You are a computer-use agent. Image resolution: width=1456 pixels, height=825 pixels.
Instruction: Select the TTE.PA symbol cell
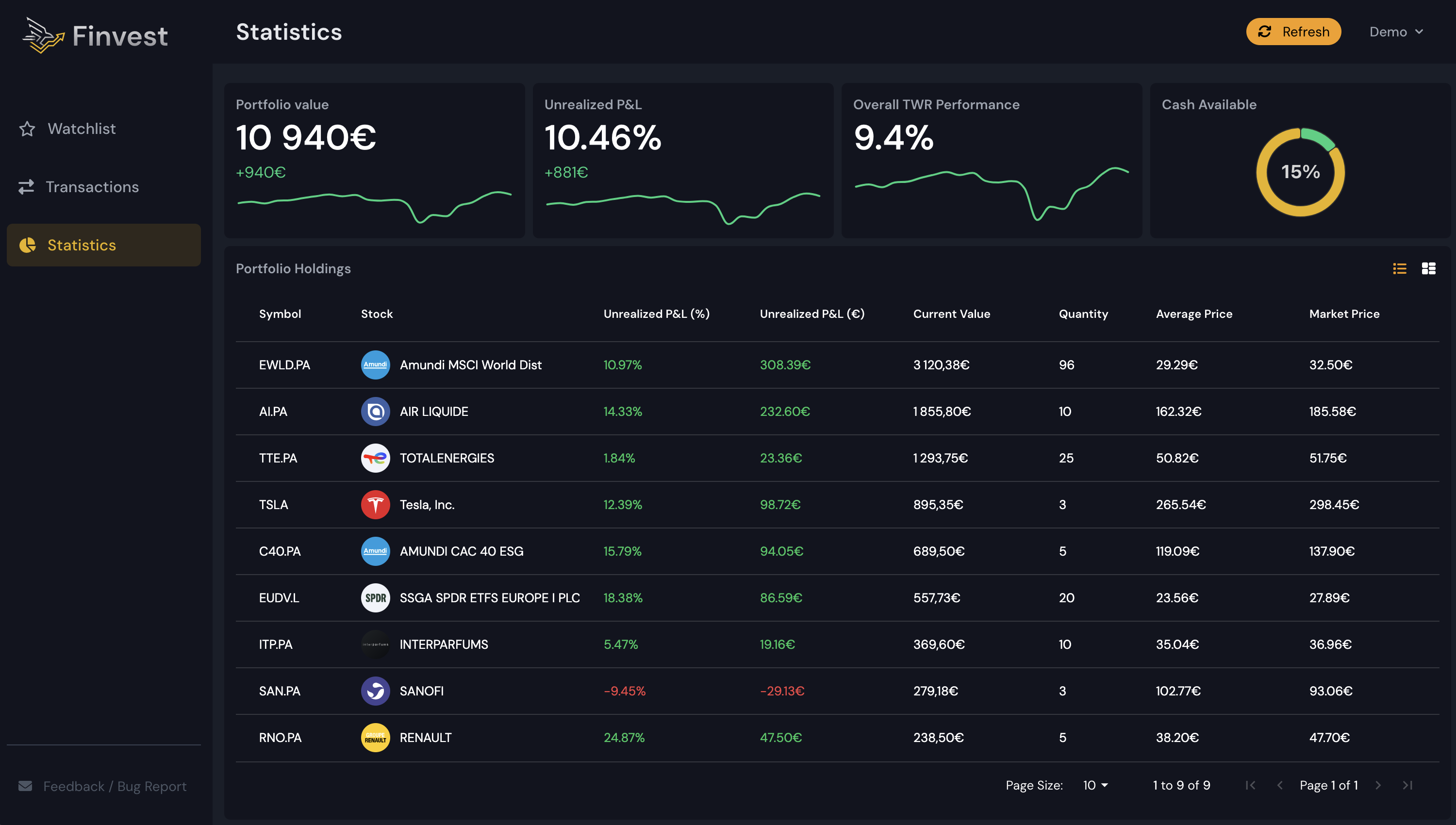(x=278, y=458)
